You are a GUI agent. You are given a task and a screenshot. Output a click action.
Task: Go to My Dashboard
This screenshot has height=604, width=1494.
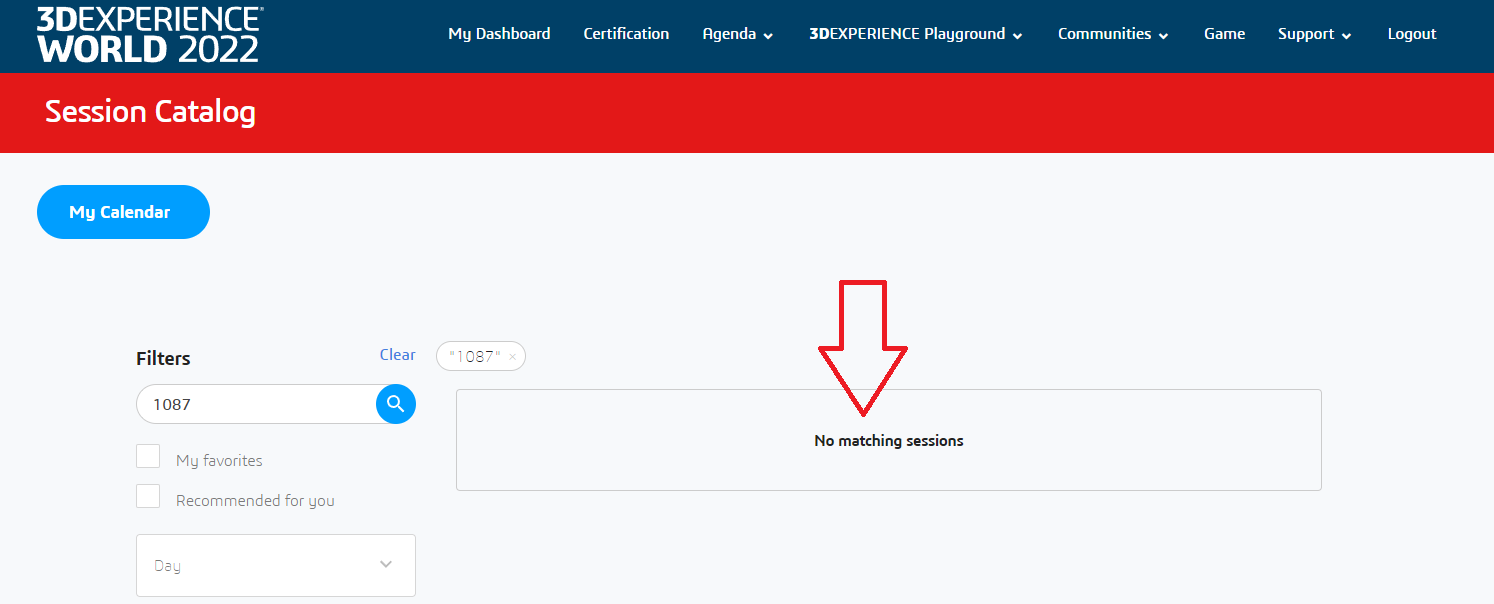click(499, 34)
